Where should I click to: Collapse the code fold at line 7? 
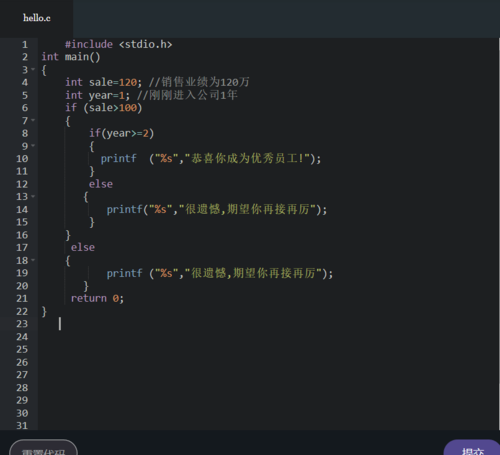coord(33,120)
